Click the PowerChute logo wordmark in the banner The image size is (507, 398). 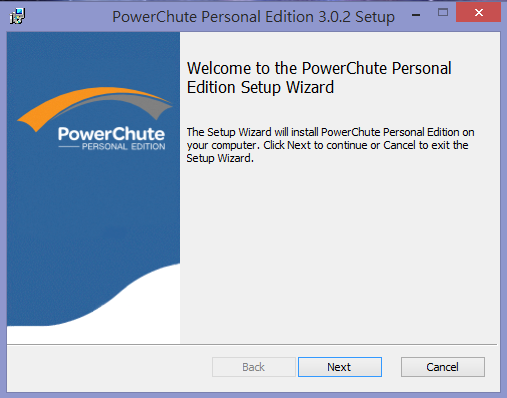tap(111, 134)
